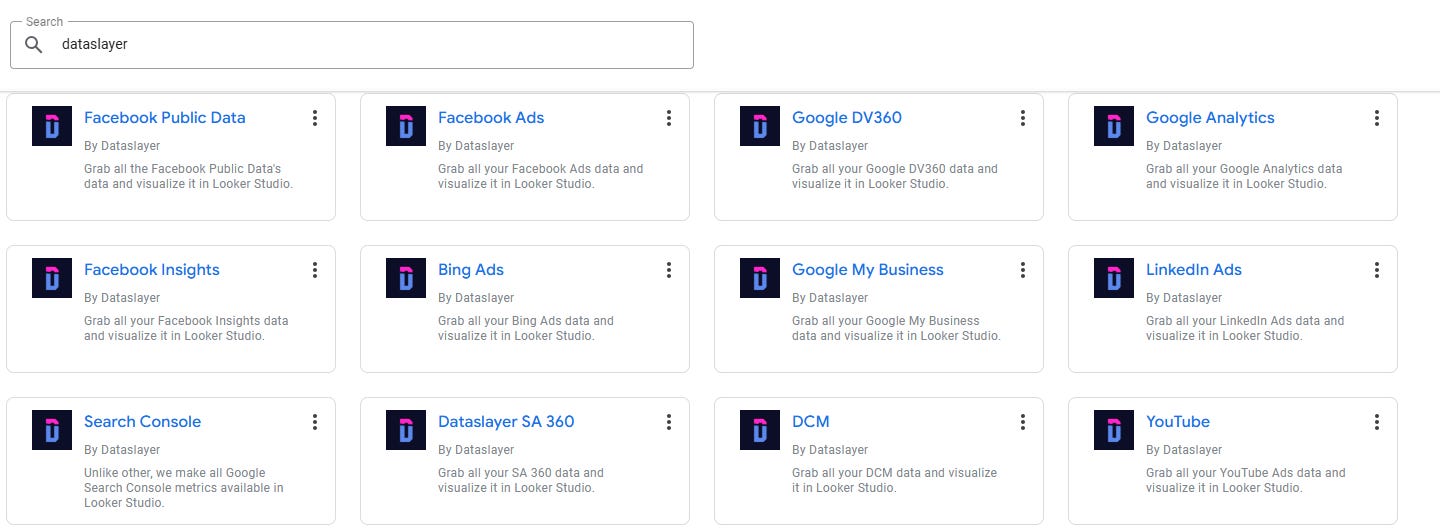This screenshot has height=531, width=1440.
Task: Open more options for LinkedIn Ads
Action: (x=1377, y=270)
